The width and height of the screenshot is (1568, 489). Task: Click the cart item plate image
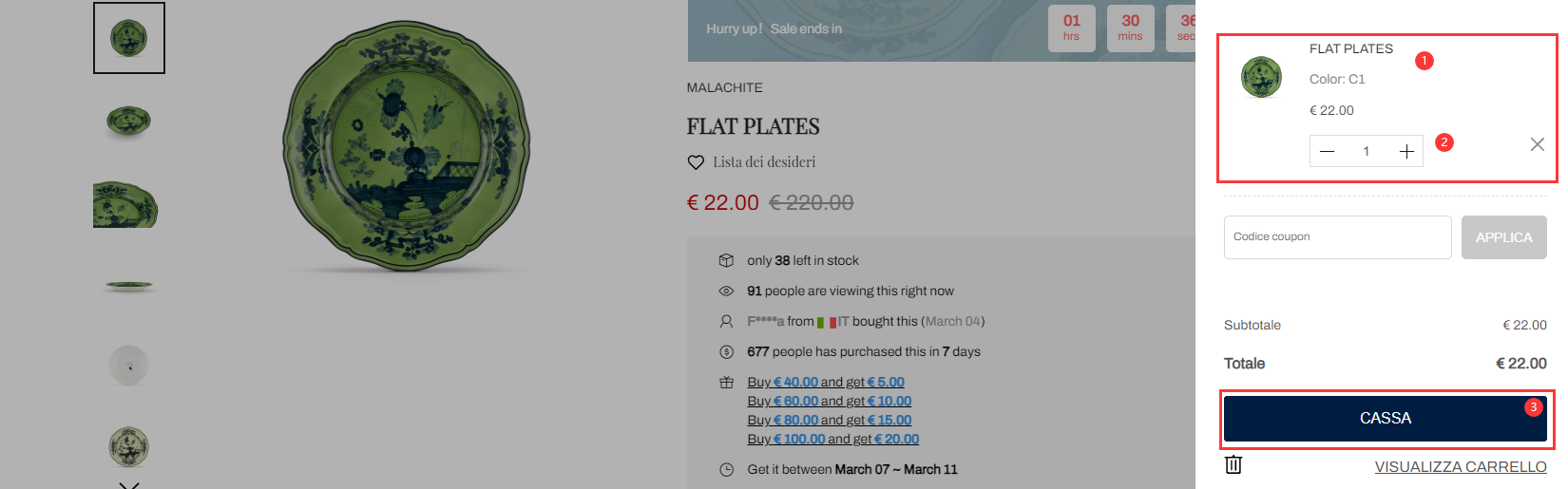tap(1261, 77)
